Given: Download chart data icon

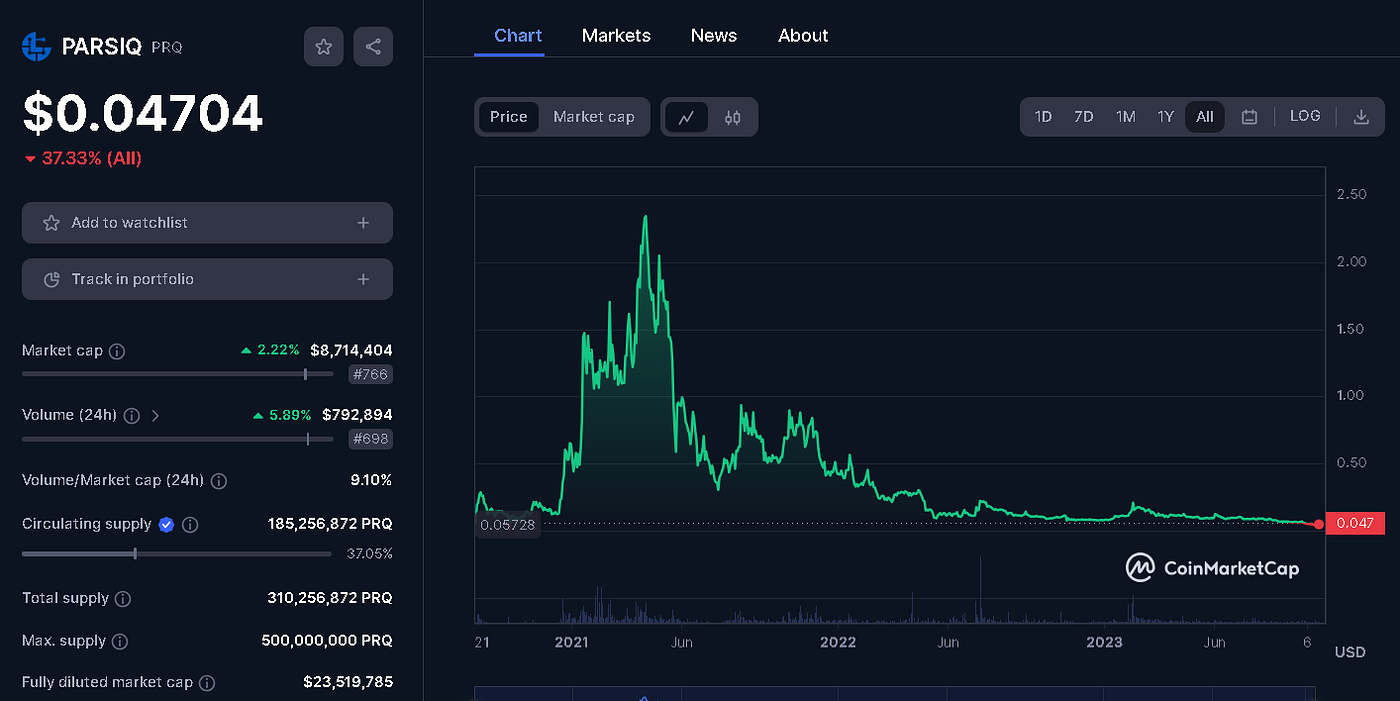Looking at the screenshot, I should coord(1361,117).
